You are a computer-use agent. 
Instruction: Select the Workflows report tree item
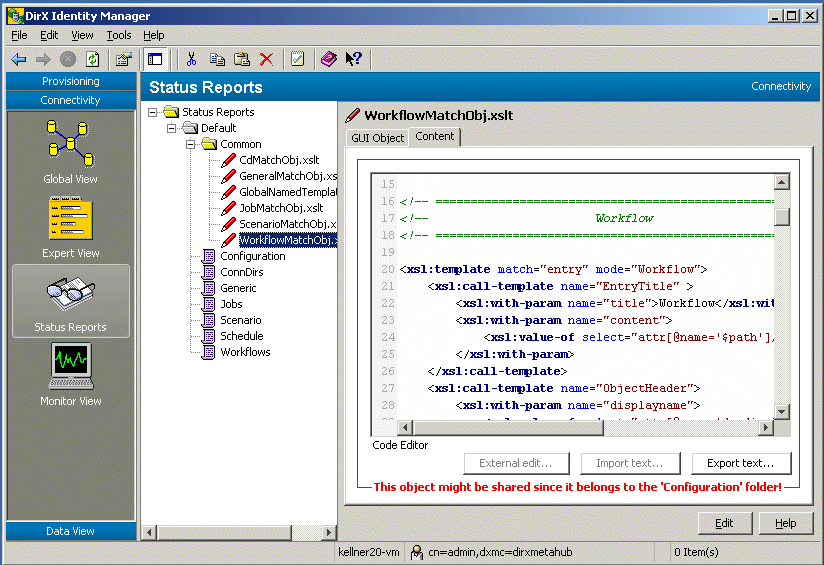[245, 352]
